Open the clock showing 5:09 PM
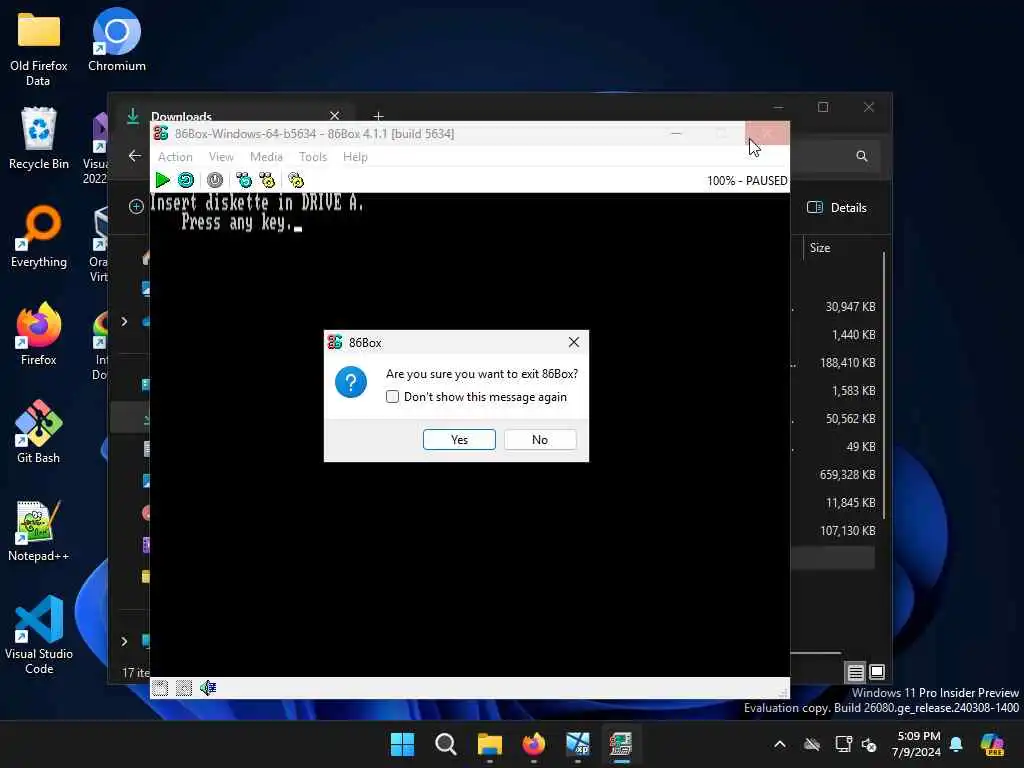The image size is (1024, 768). pyautogui.click(x=917, y=744)
